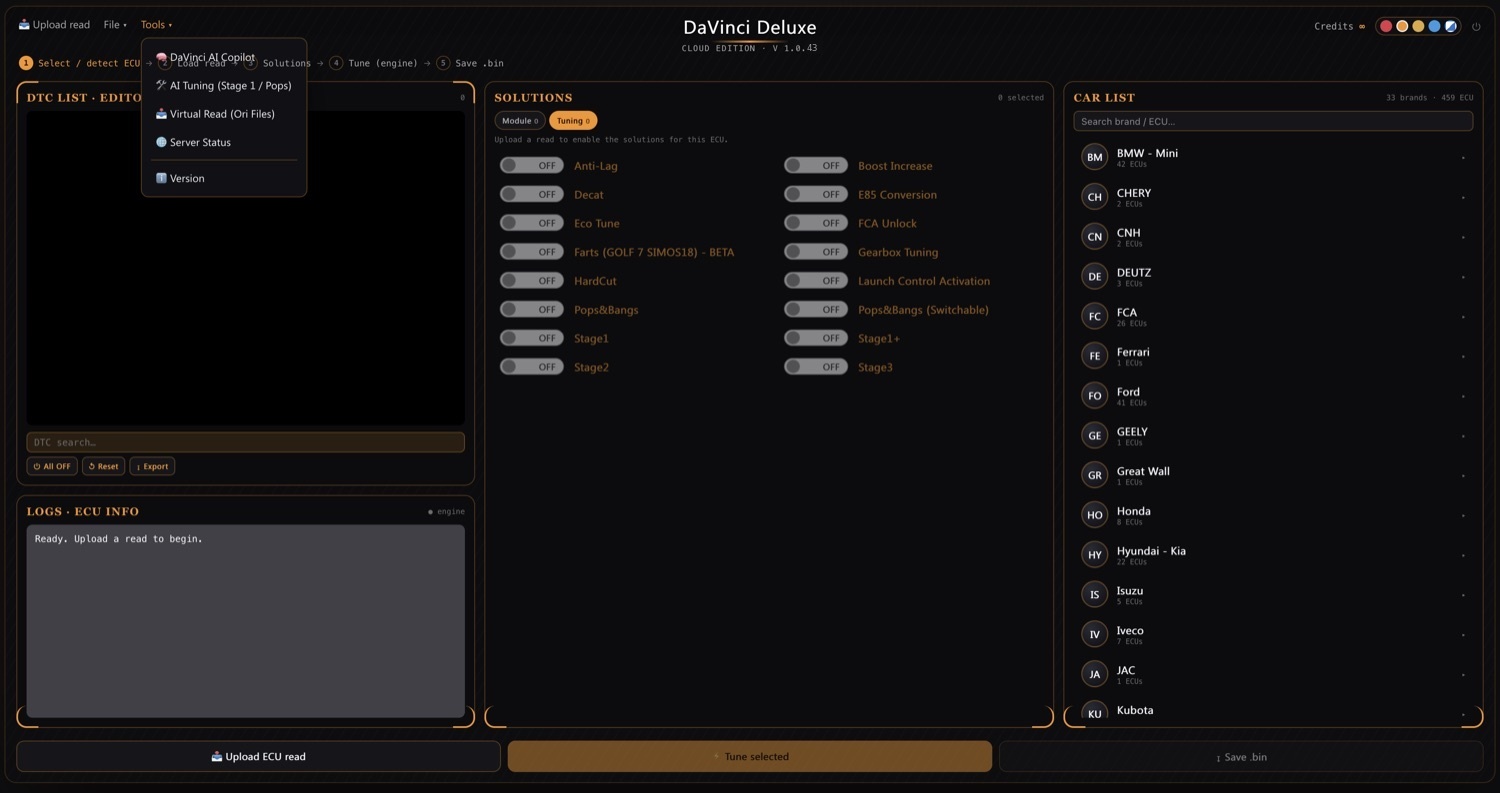This screenshot has width=1500, height=793.
Task: Click the All OFF button
Action: tap(52, 466)
